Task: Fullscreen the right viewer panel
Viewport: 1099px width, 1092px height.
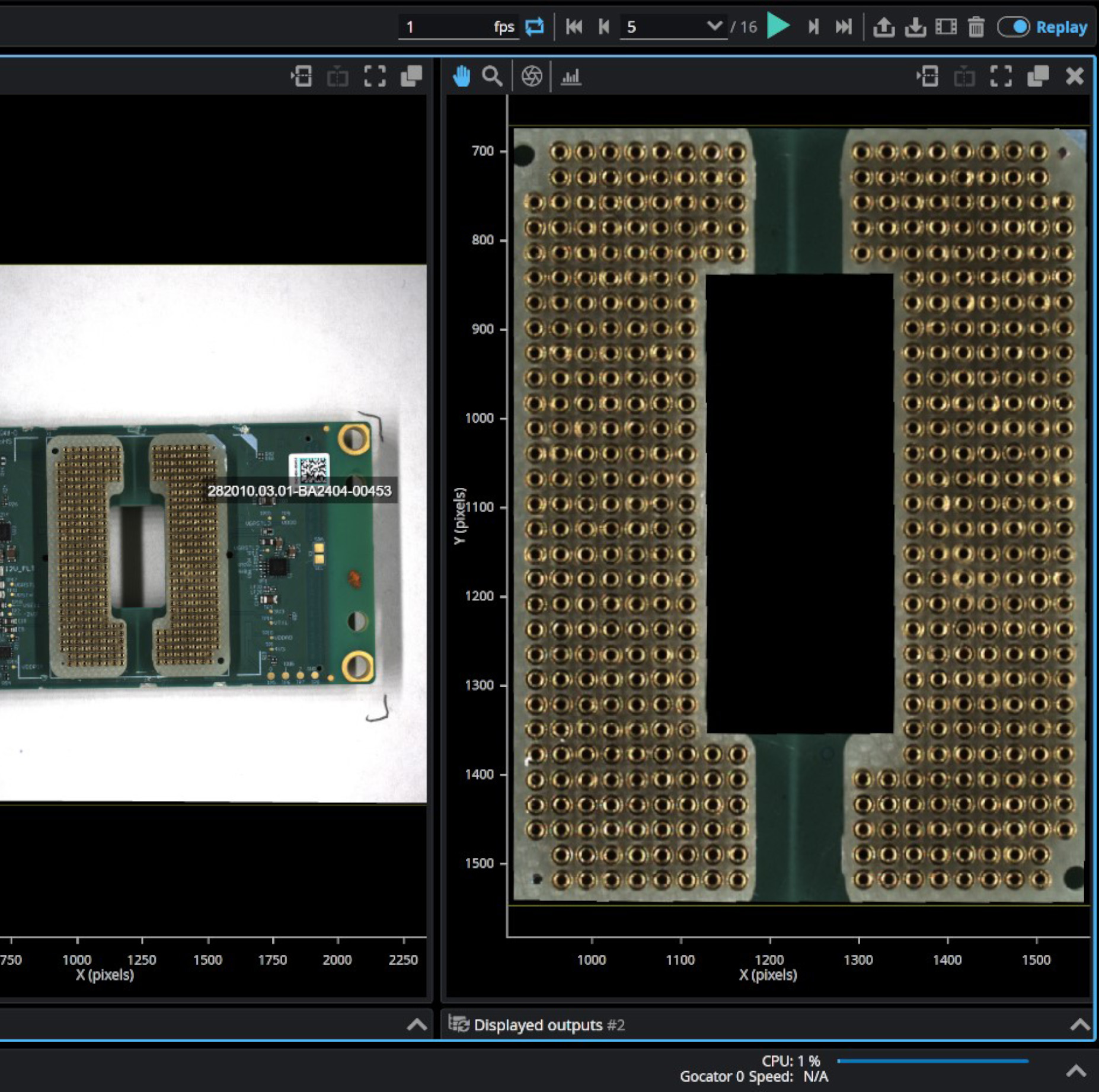Action: [1001, 76]
